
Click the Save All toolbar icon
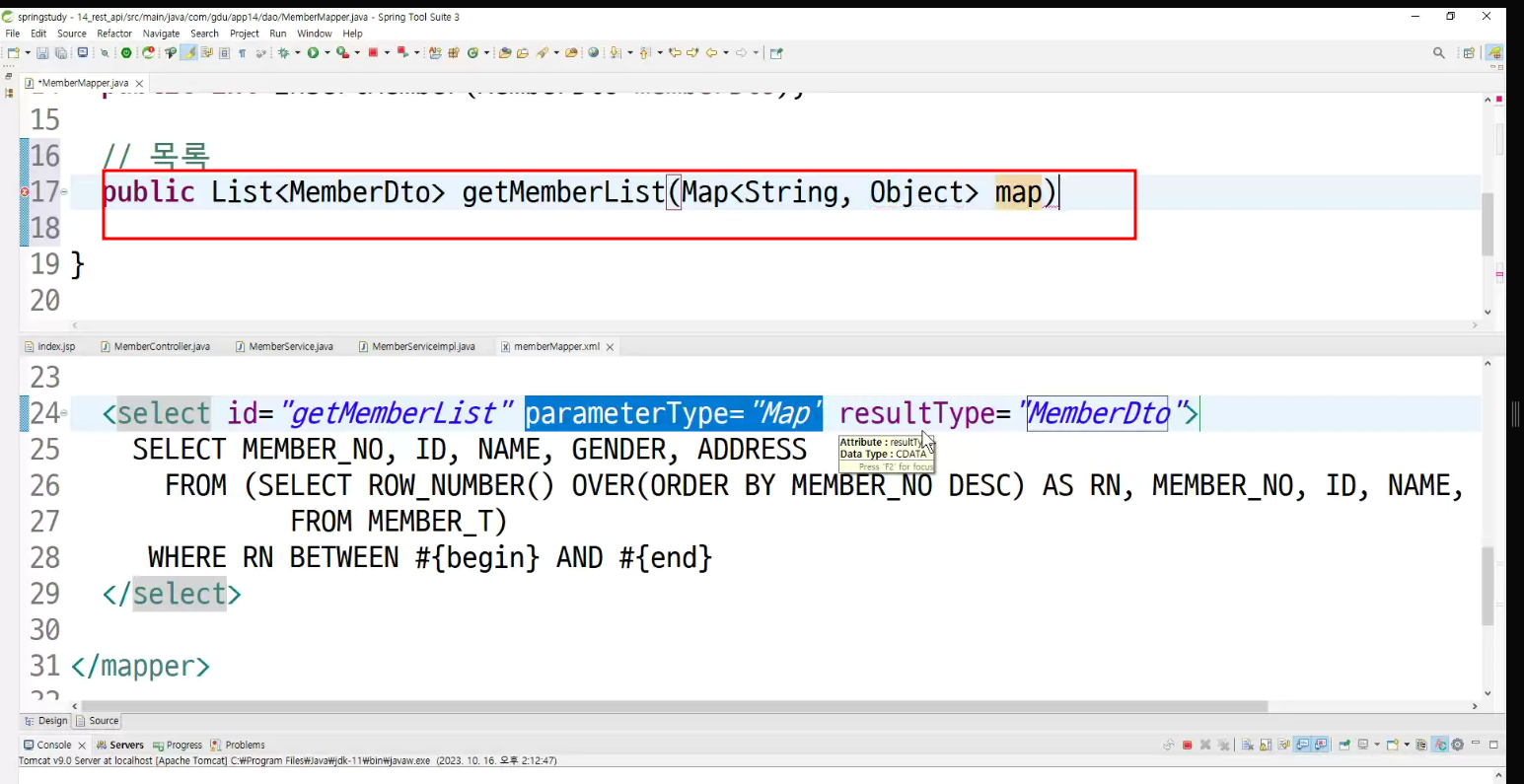tap(60, 53)
